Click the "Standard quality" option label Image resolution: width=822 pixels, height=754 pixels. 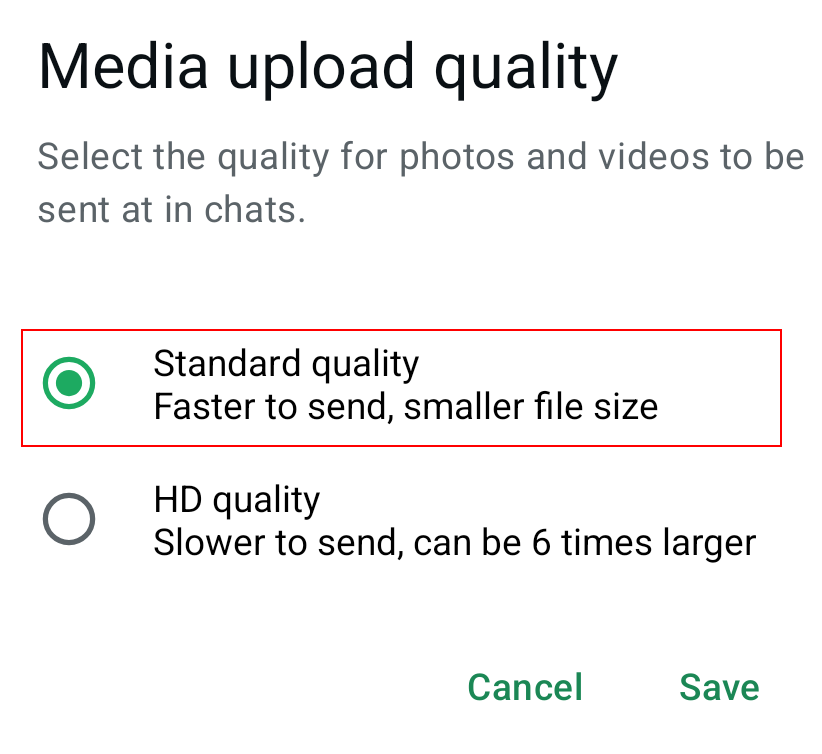tap(286, 363)
